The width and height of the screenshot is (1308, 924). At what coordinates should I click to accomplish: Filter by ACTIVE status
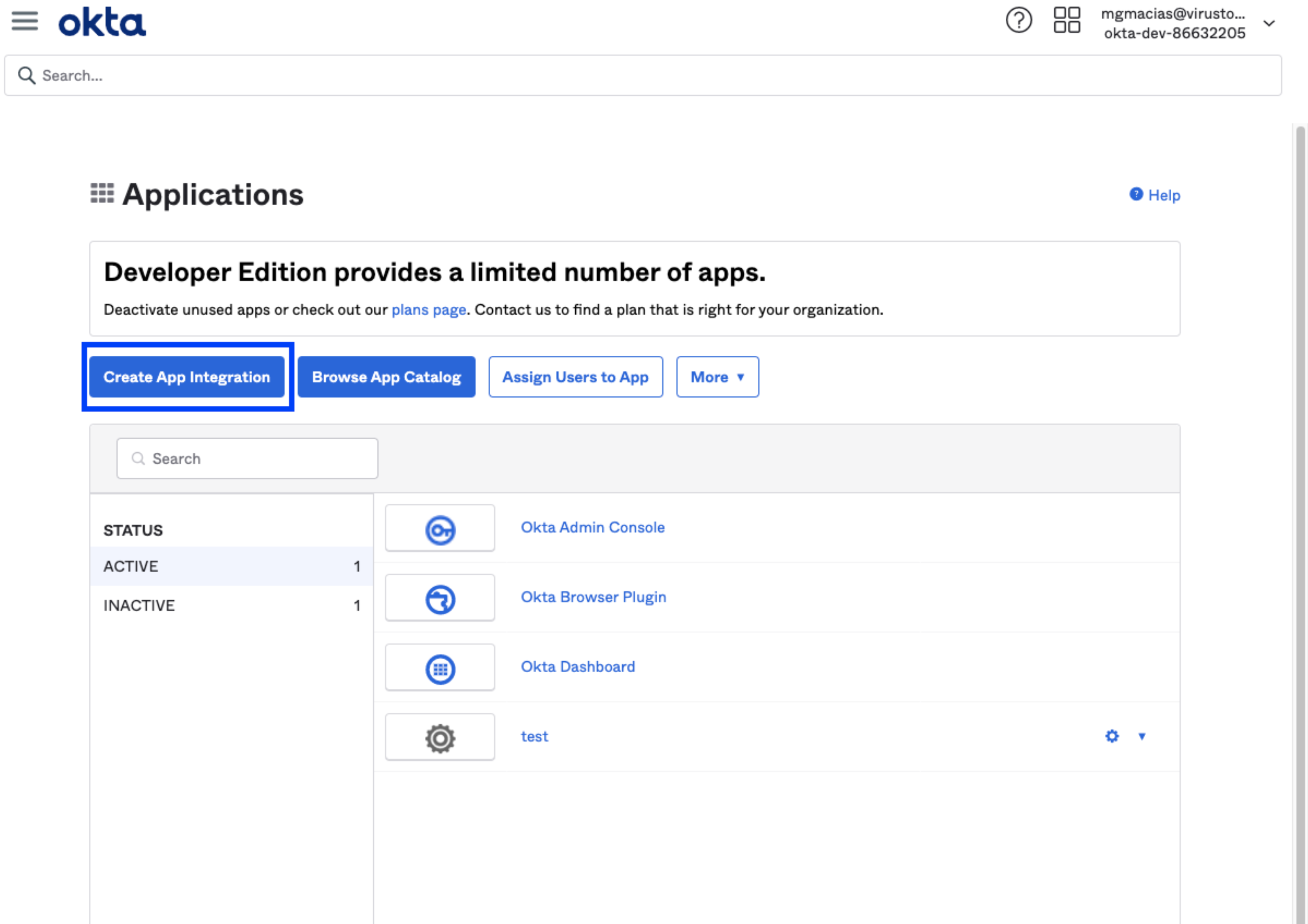(231, 566)
